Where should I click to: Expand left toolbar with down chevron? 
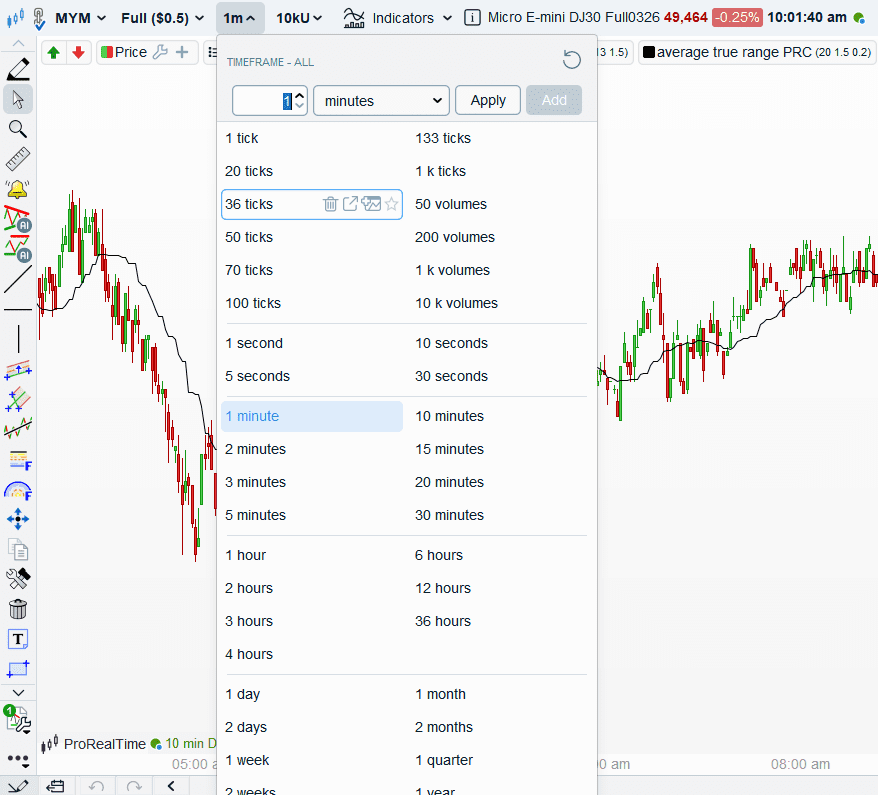(18, 693)
